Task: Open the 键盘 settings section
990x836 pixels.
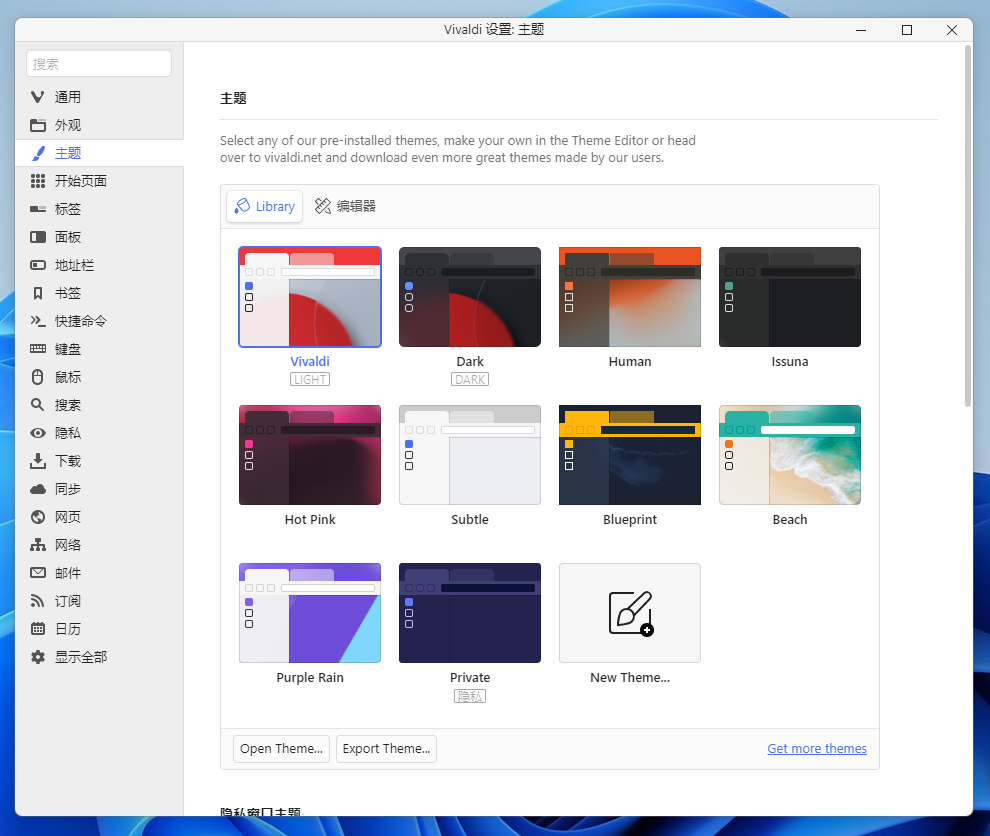Action: [99, 349]
